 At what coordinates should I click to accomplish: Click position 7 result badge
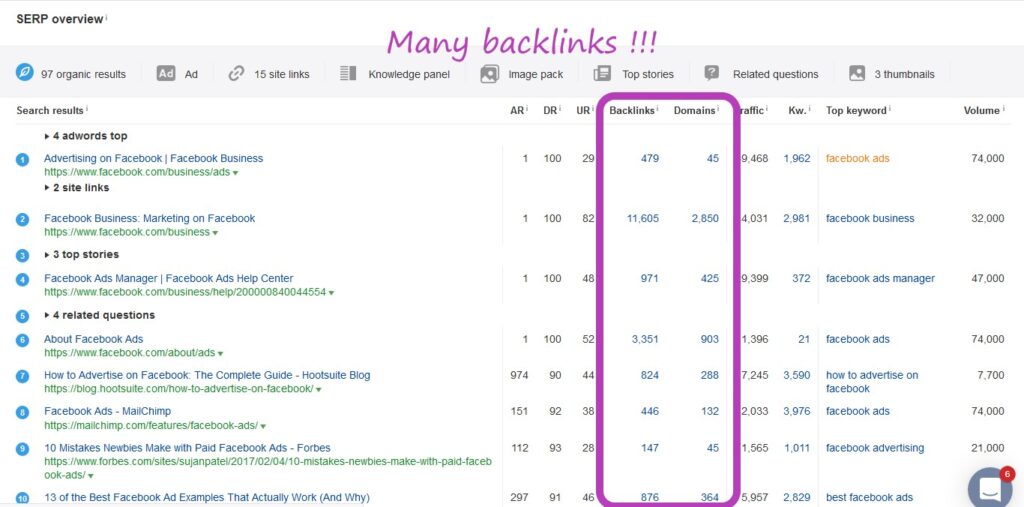22,376
